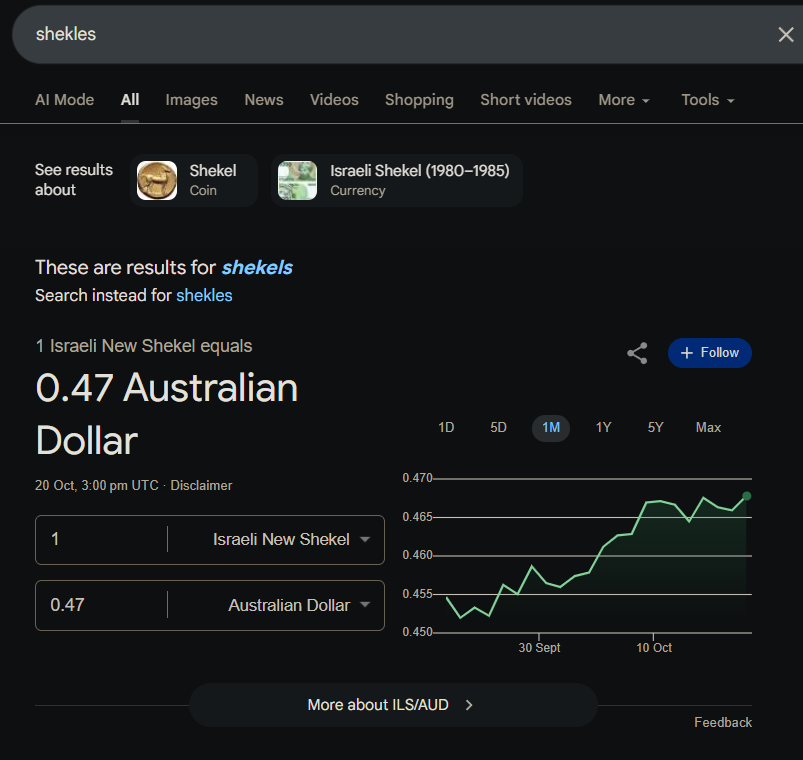Click the 10 Oct marker on chart axis
Image resolution: width=803 pixels, height=760 pixels.
click(x=653, y=648)
